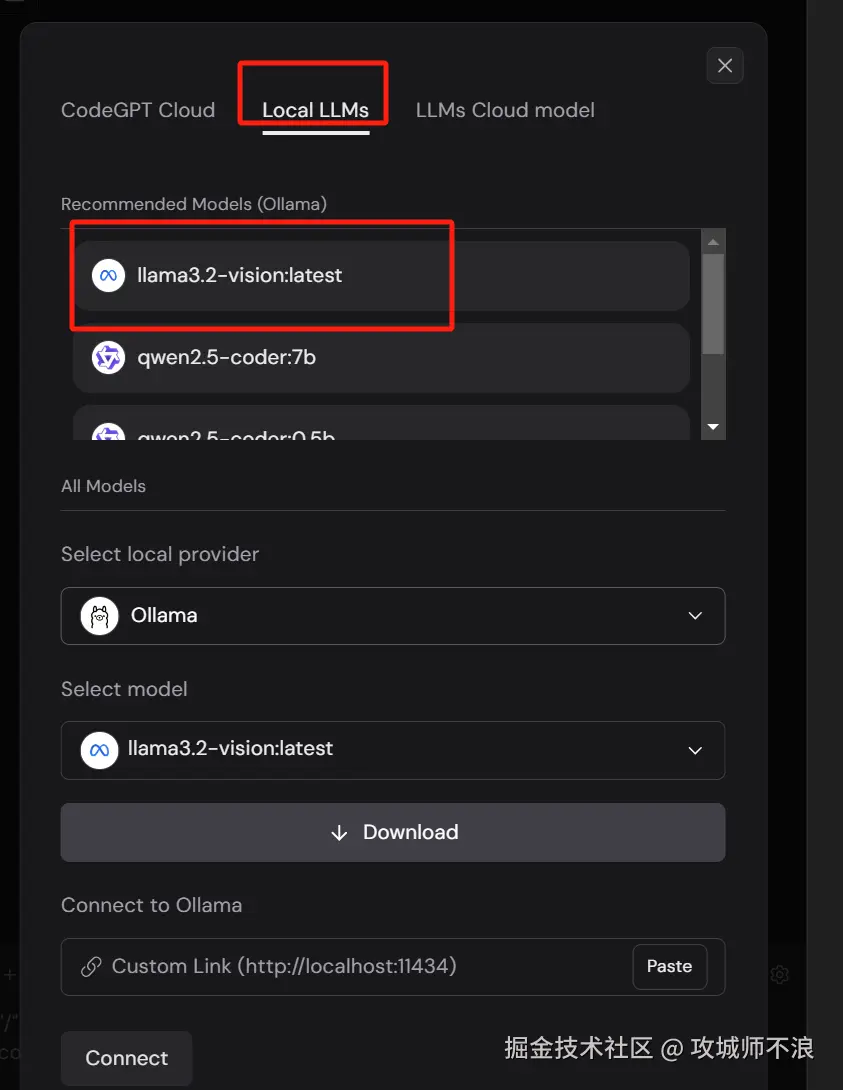Expand the Select model dropdown chevron
843x1090 pixels.
point(695,750)
